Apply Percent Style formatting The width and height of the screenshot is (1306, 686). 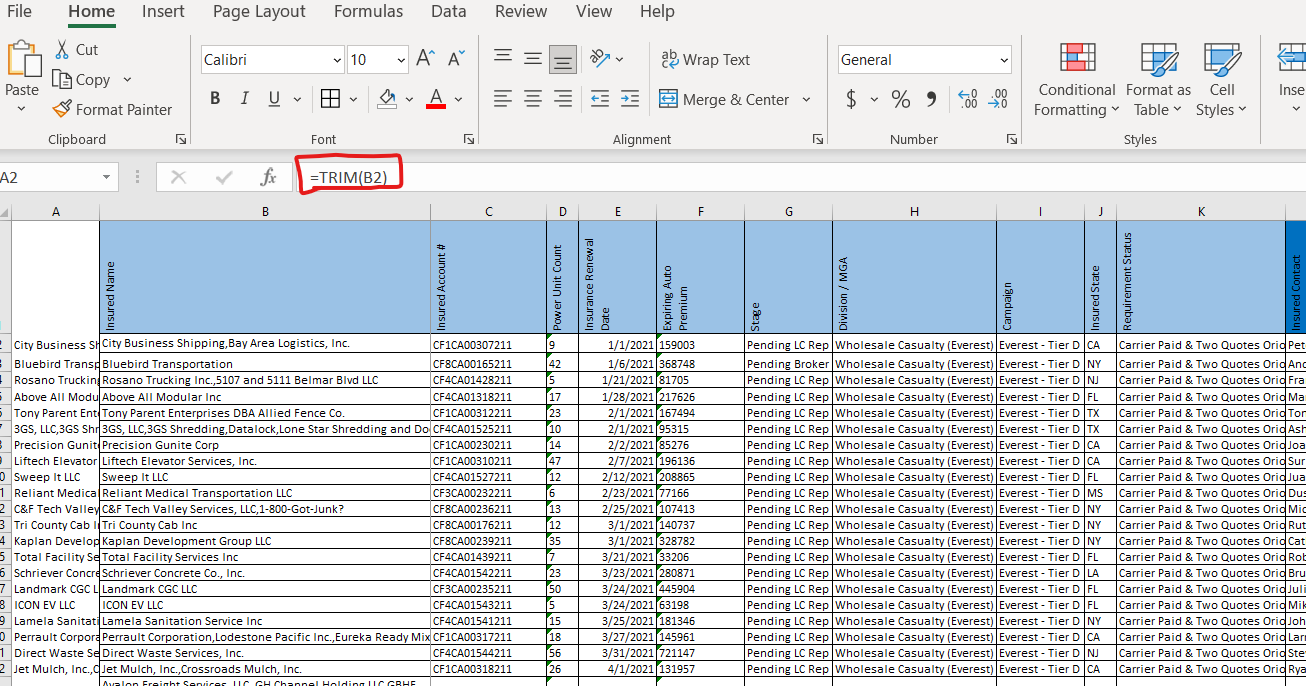pos(901,99)
